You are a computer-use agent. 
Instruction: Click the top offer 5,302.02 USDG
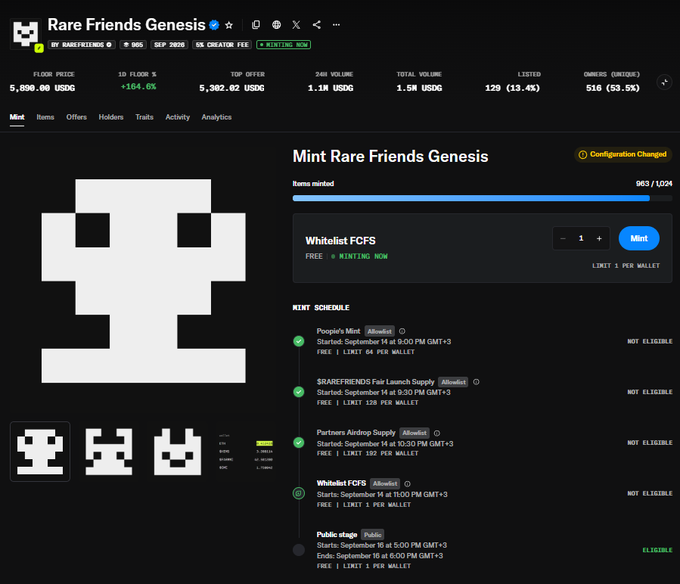(232, 88)
